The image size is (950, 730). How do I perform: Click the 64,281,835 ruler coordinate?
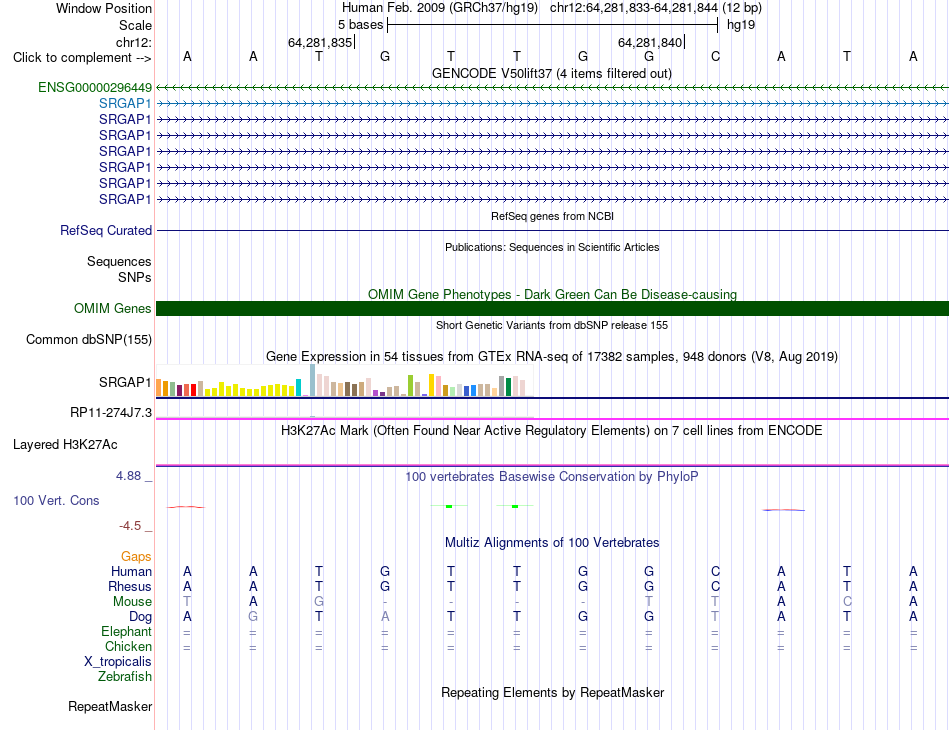coord(319,42)
